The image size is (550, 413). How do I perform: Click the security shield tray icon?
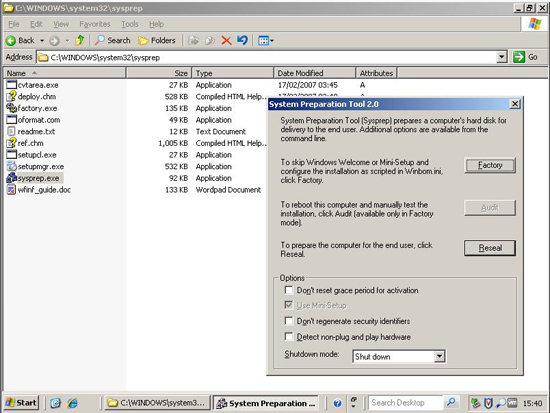tap(488, 403)
